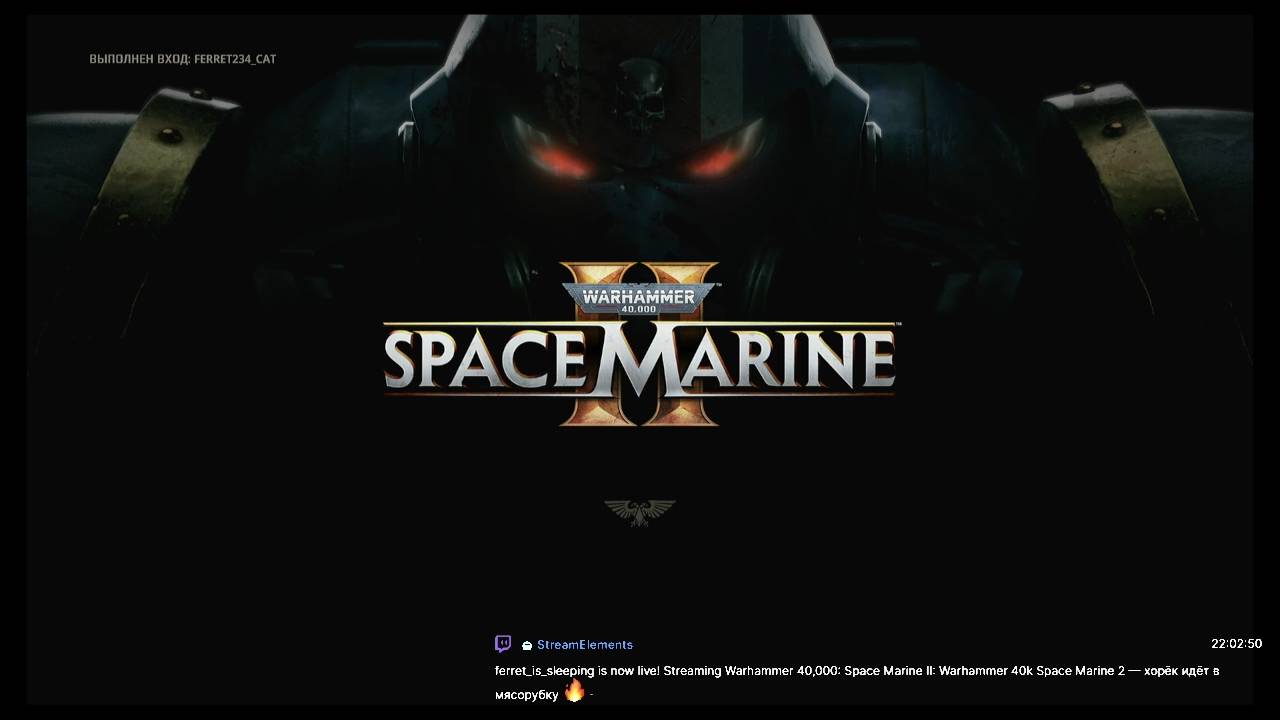Click the Imperial Aquila eagle emblem

(640, 513)
